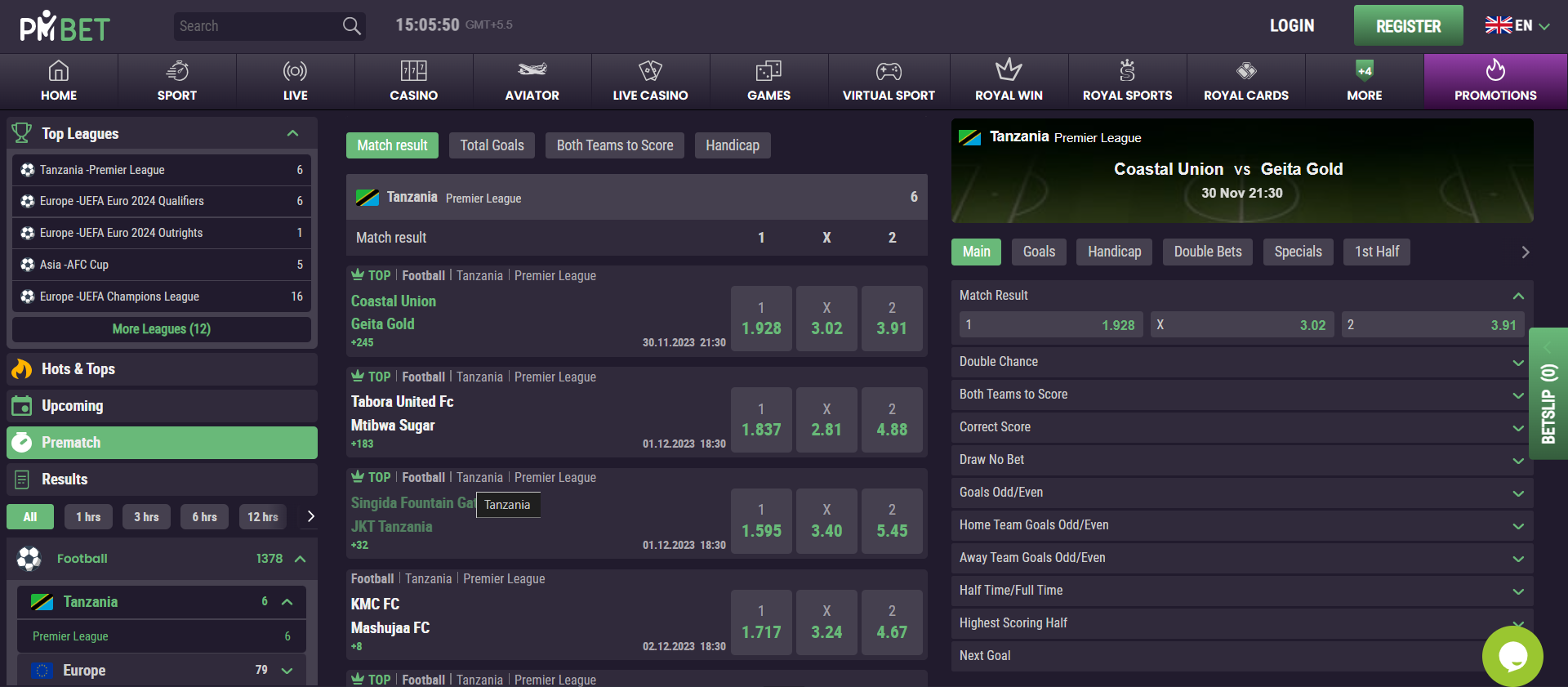Switch to Total Goals tab
Viewport: 1568px width, 687px height.
coord(492,145)
